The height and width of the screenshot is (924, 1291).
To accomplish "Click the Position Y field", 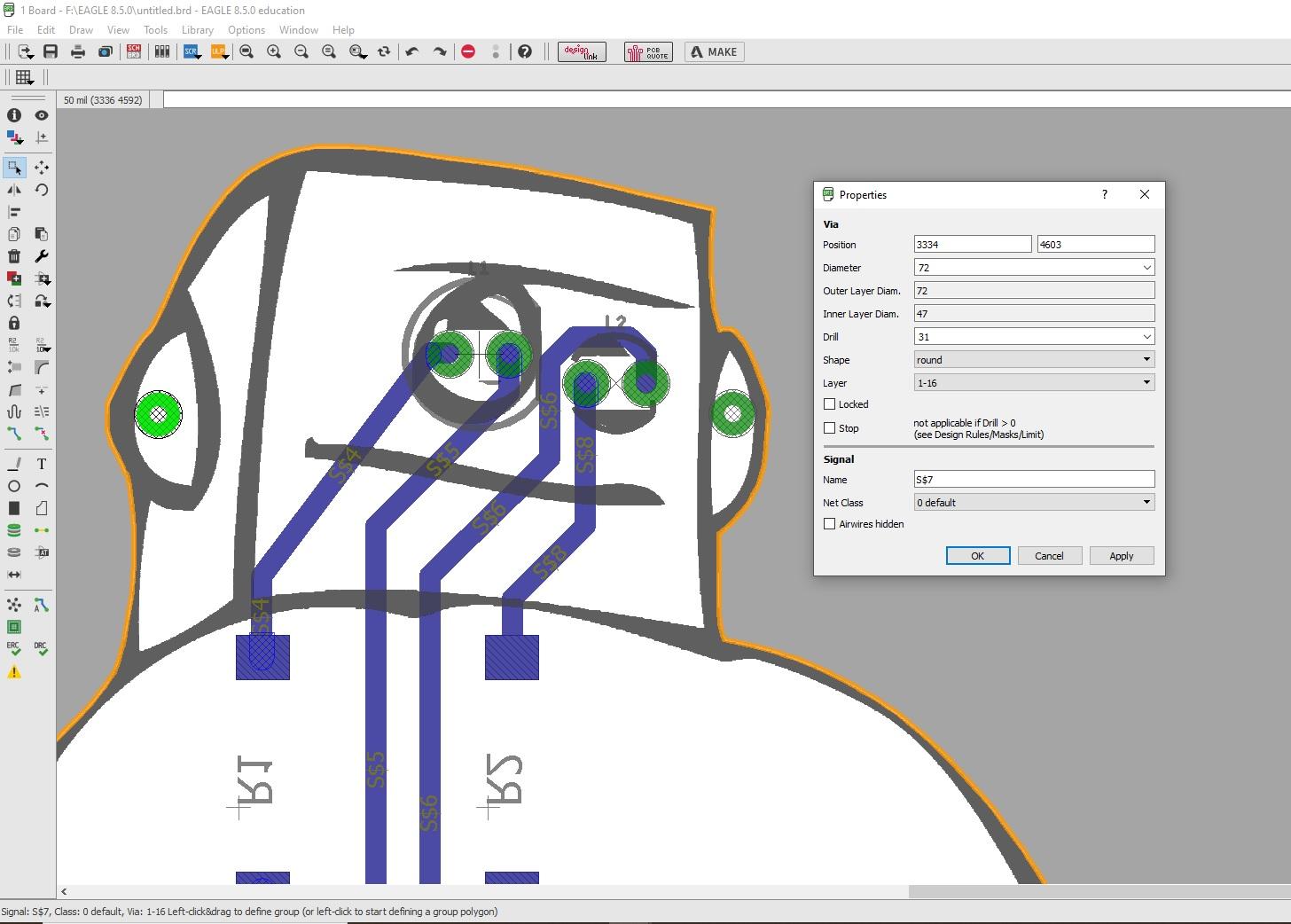I will (x=1096, y=245).
